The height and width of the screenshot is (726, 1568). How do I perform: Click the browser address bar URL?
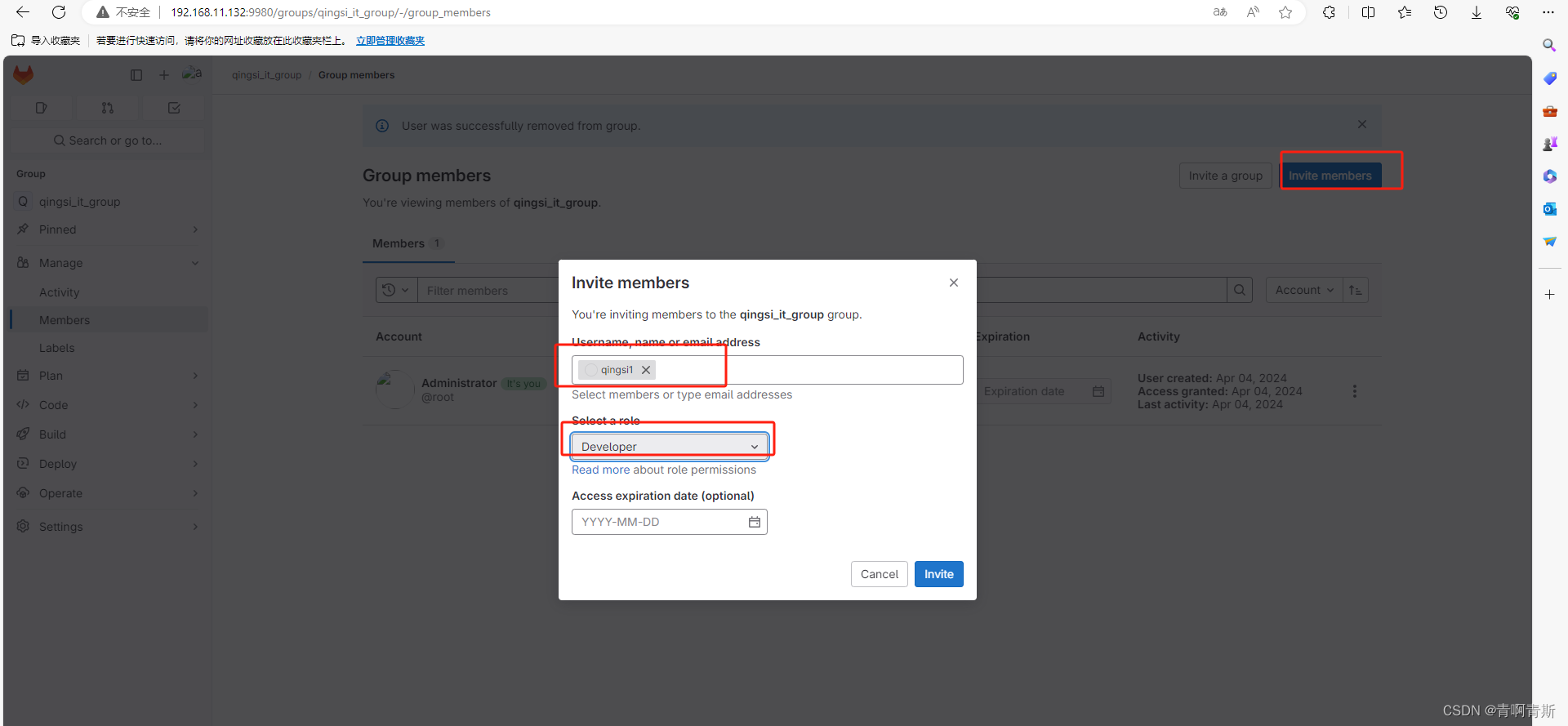point(331,12)
